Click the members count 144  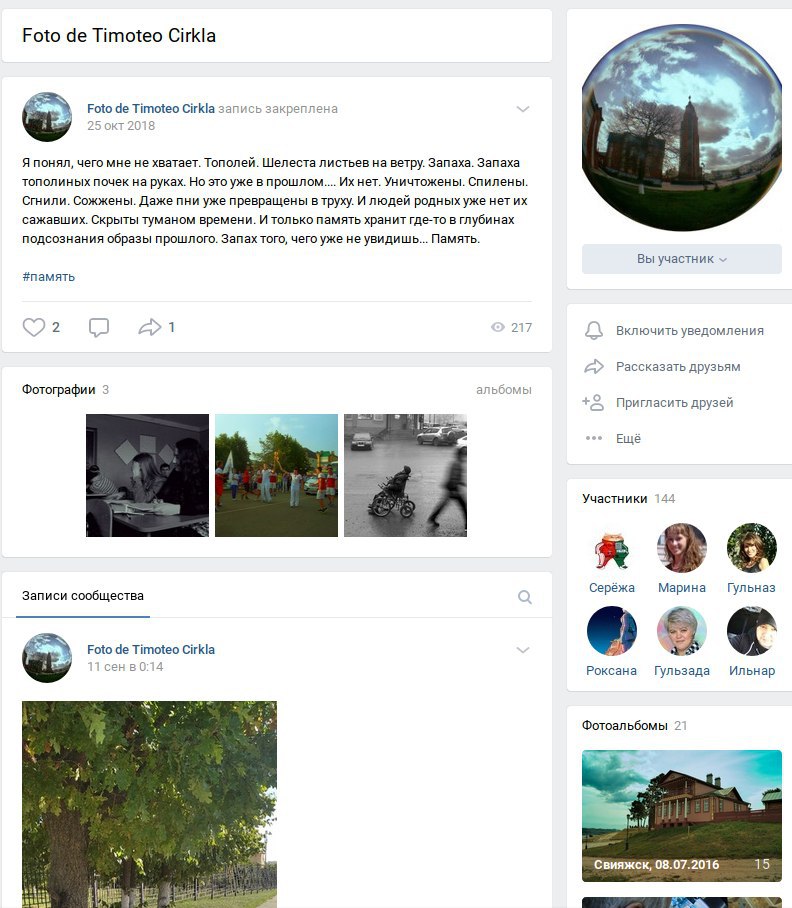(665, 499)
